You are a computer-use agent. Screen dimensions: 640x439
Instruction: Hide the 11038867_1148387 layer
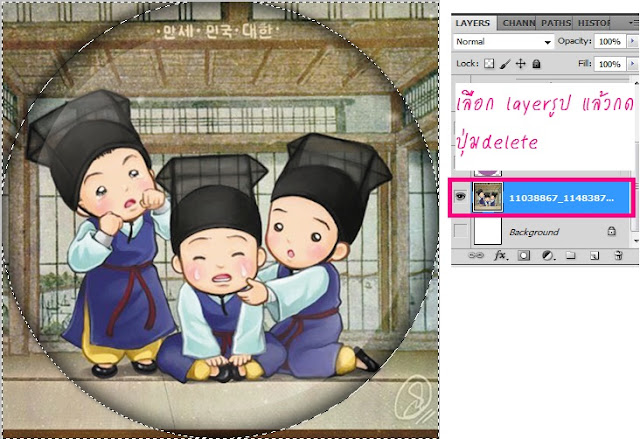460,197
